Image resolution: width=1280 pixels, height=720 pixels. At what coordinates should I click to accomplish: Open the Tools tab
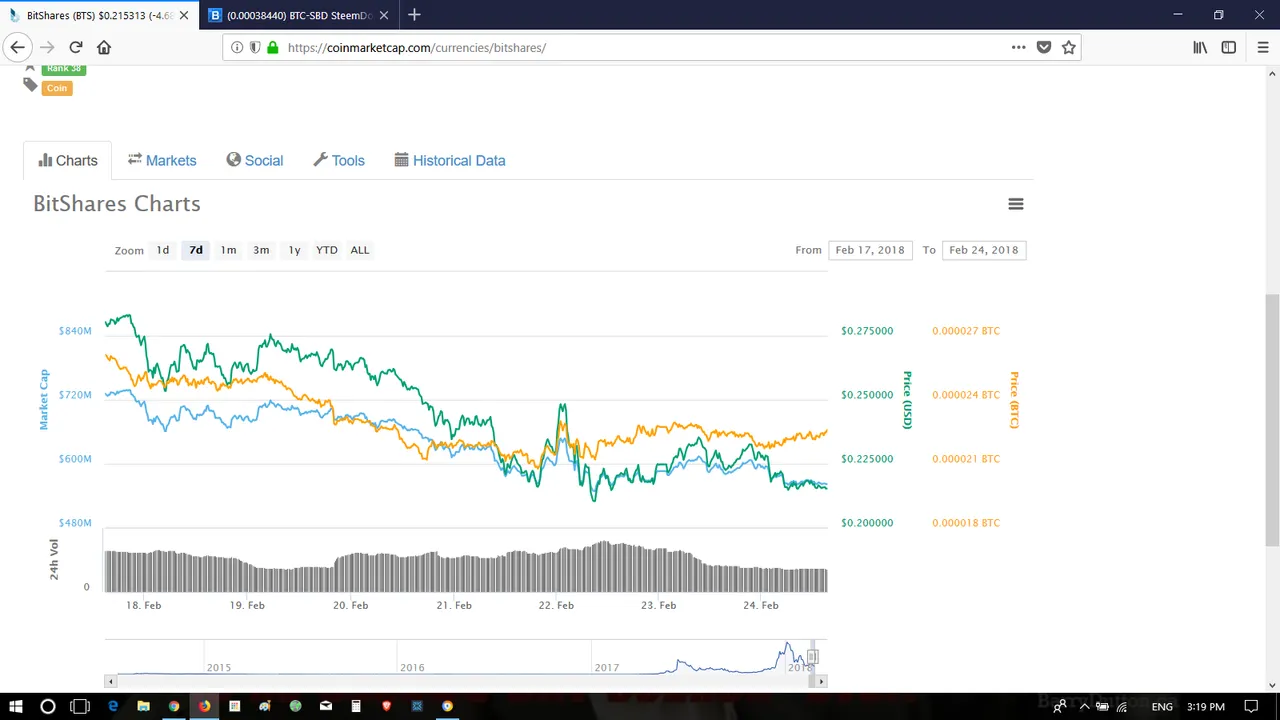(x=339, y=160)
